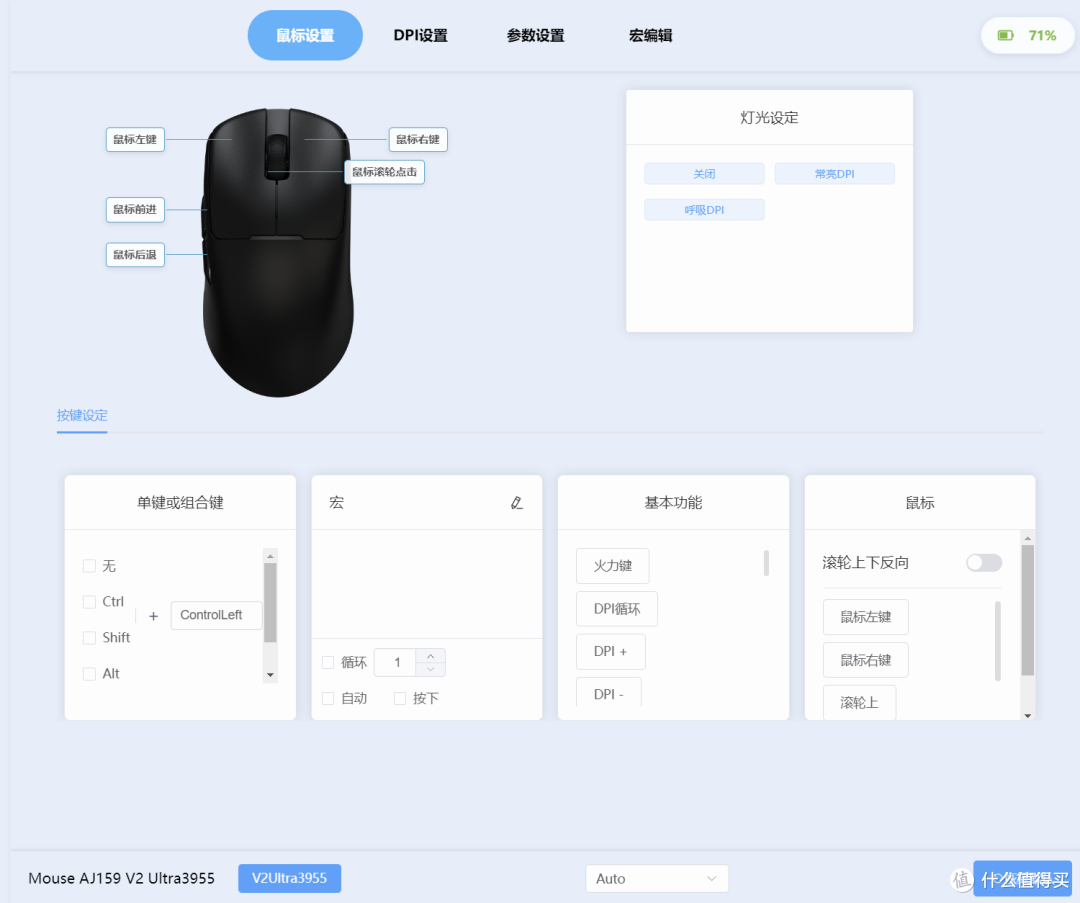Assign 鼠标左键 in the 鼠标 panel
Screen dimensions: 1080x903
pos(865,617)
